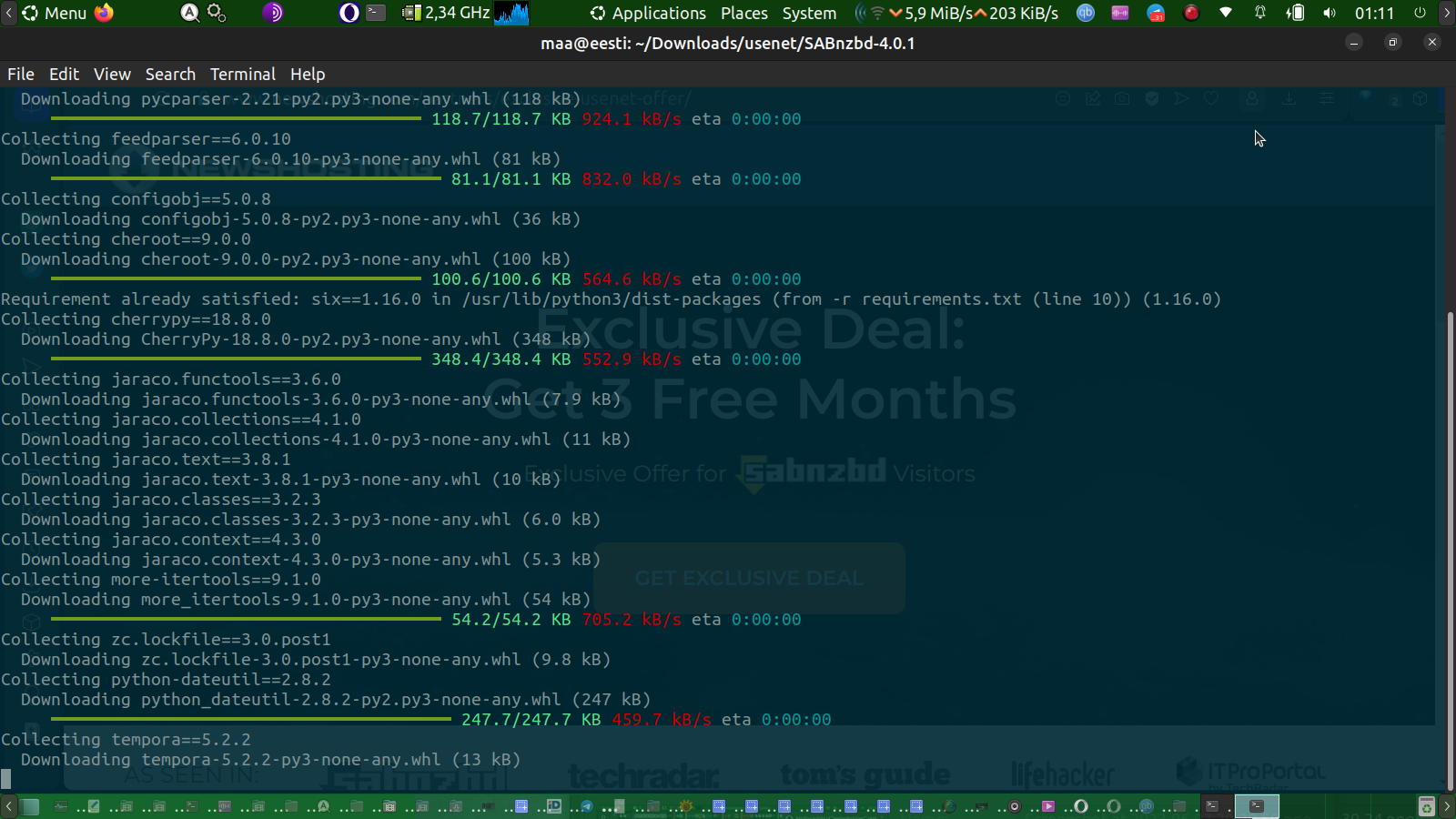Click the red record tray icon
1456x819 pixels.
click(x=1190, y=13)
